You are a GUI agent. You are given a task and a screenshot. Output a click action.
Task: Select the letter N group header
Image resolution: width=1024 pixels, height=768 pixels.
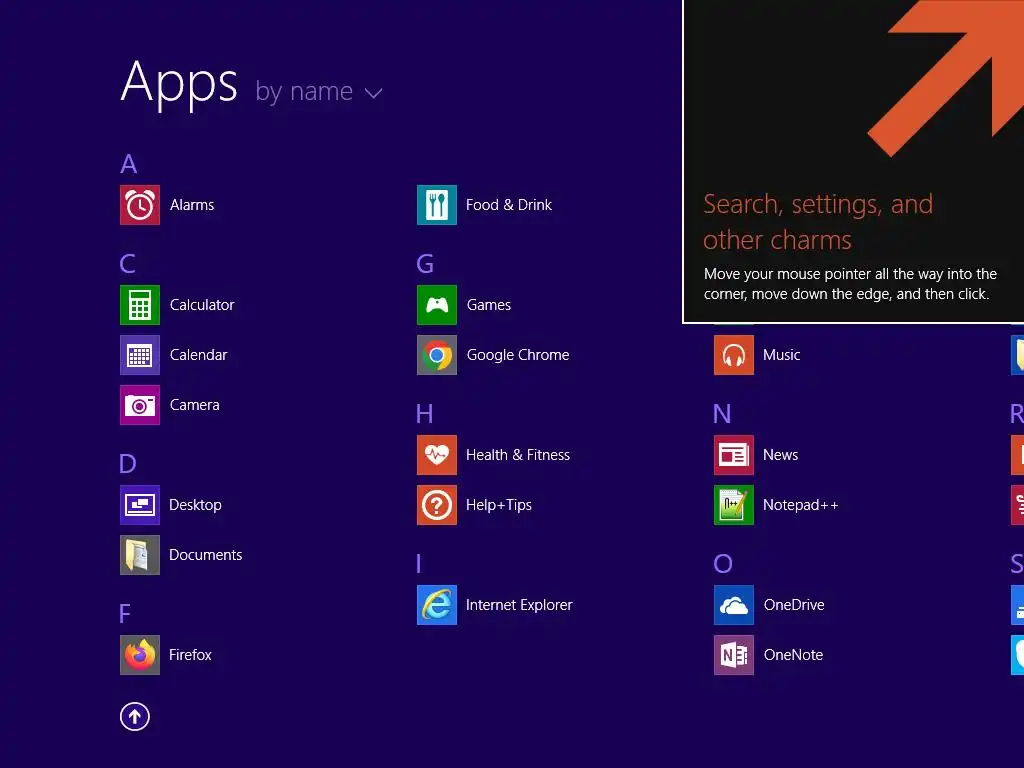click(722, 414)
